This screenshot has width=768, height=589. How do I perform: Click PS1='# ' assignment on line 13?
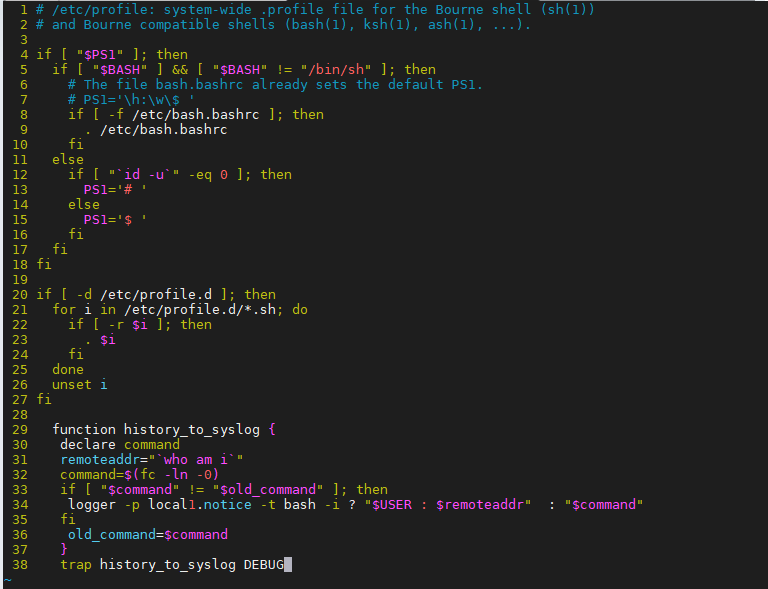click(x=115, y=189)
